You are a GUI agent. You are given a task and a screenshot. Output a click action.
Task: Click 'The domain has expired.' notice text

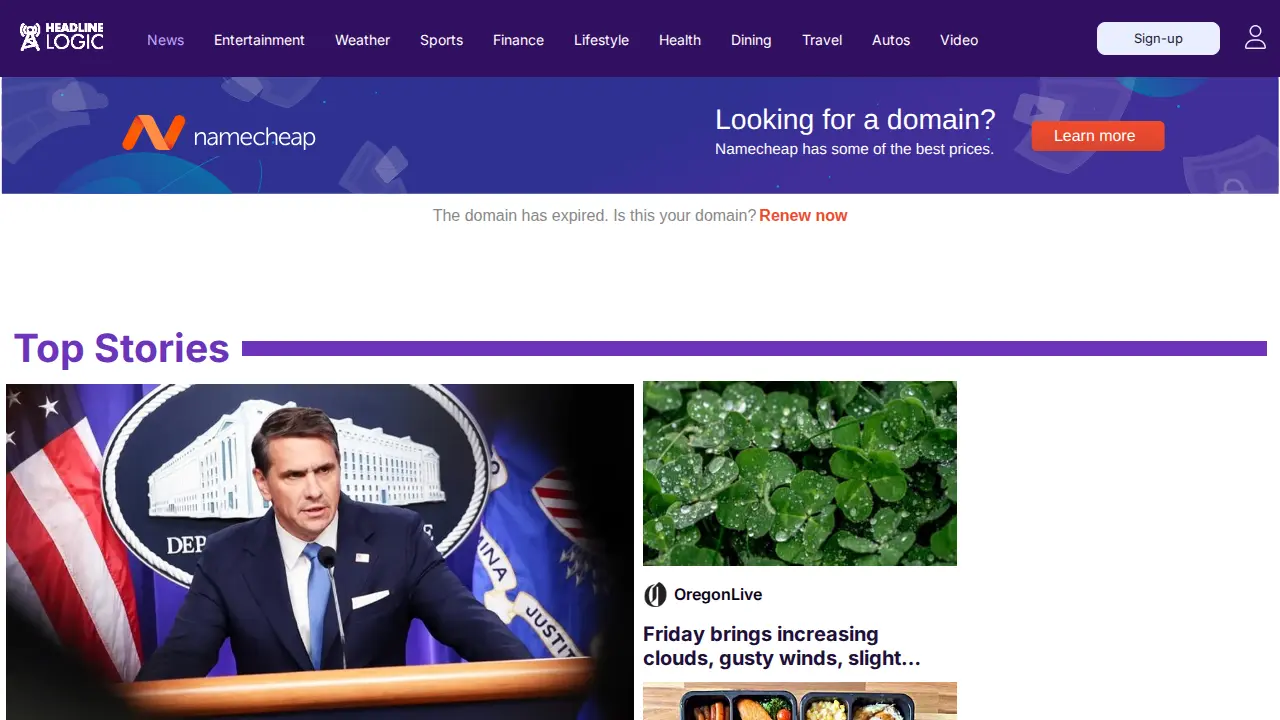[x=520, y=216]
